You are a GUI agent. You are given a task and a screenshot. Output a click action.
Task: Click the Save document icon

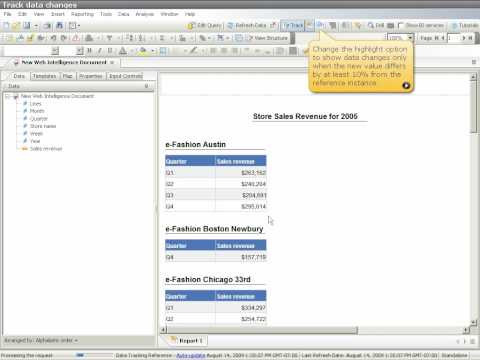pos(26,25)
